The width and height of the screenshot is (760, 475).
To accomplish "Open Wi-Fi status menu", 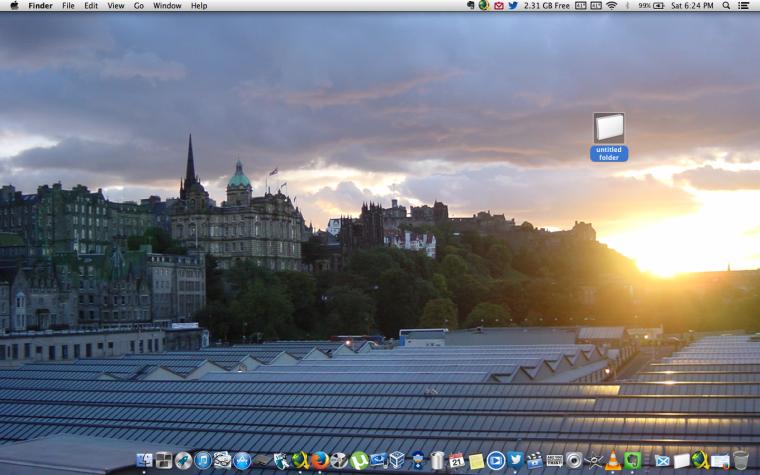I will point(612,6).
